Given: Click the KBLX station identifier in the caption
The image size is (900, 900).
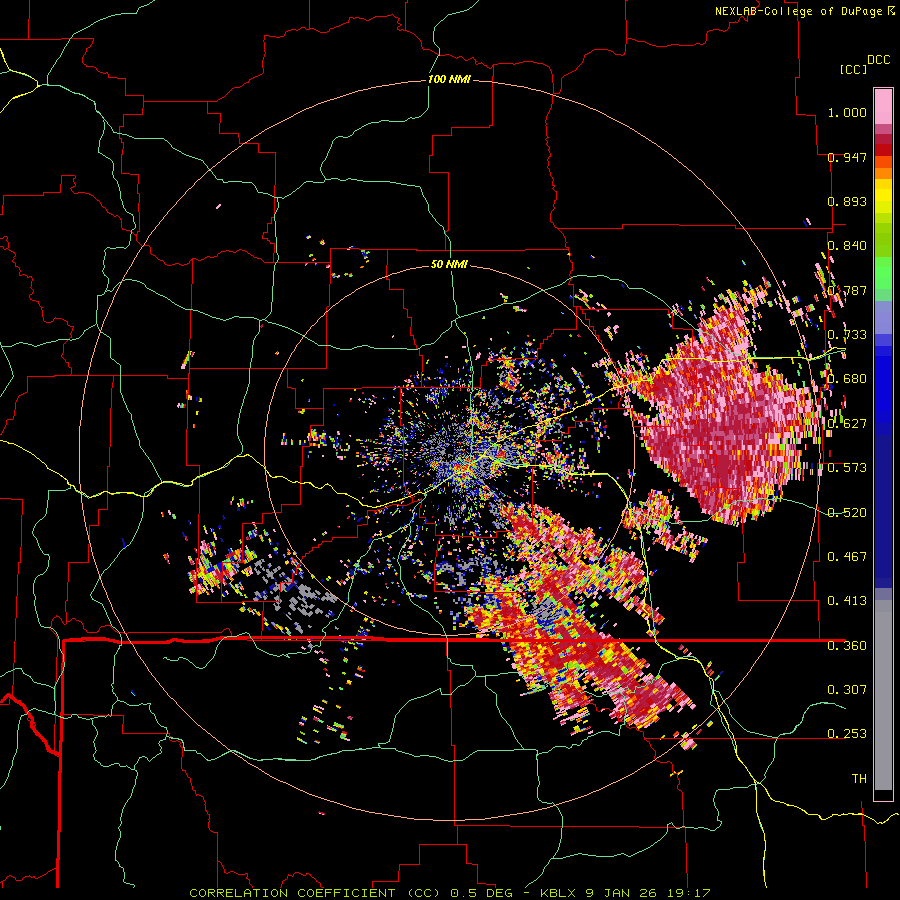Looking at the screenshot, I should 560,893.
